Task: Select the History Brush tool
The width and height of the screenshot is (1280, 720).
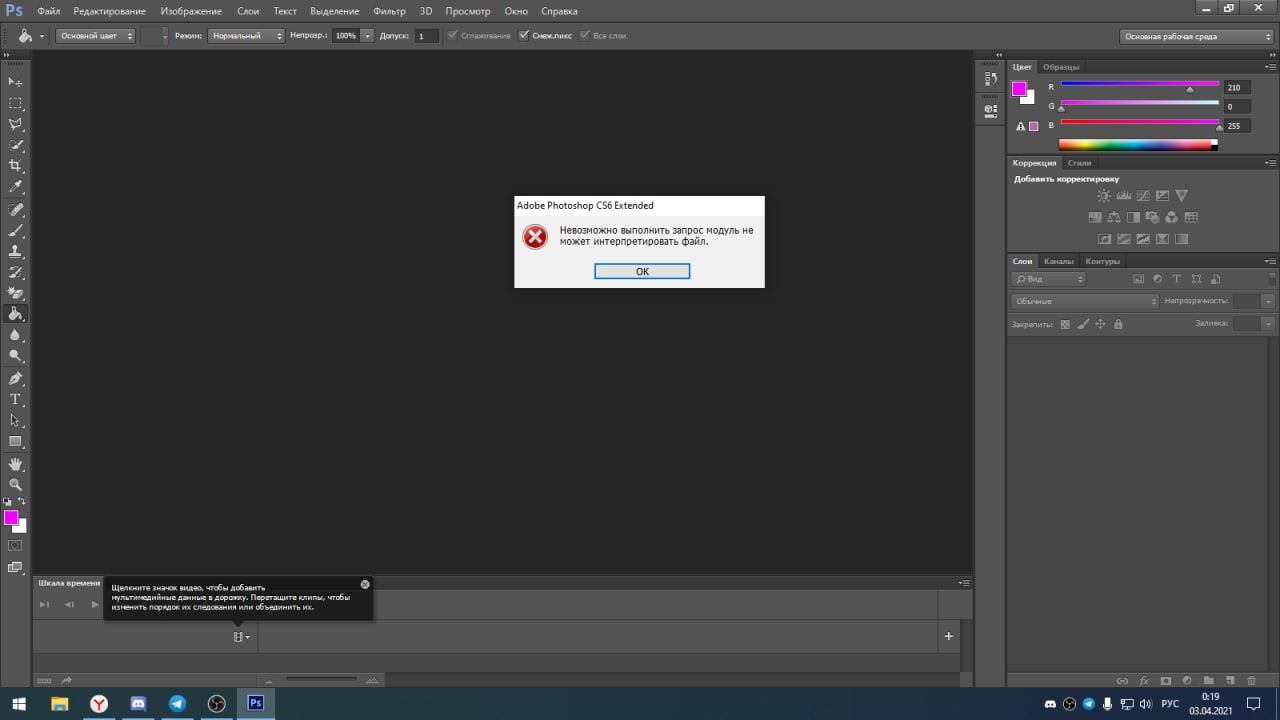Action: pos(15,272)
